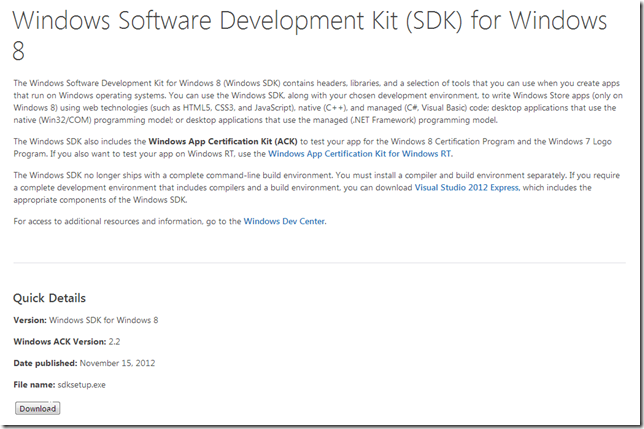The image size is (644, 429).
Task: Click the Download button
Action: pyautogui.click(x=38, y=408)
